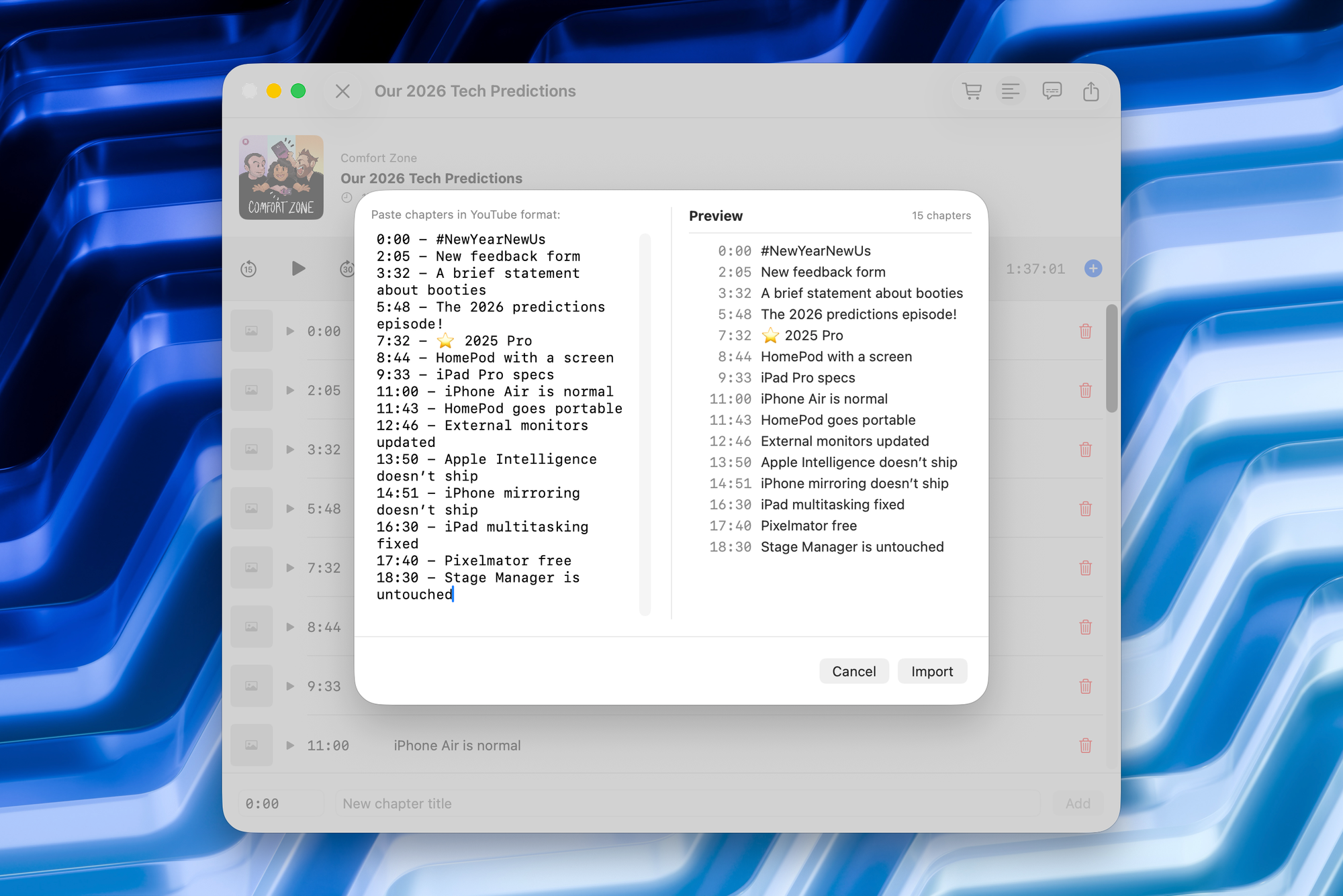Click the chapter list vertical scrollbar

1111,359
